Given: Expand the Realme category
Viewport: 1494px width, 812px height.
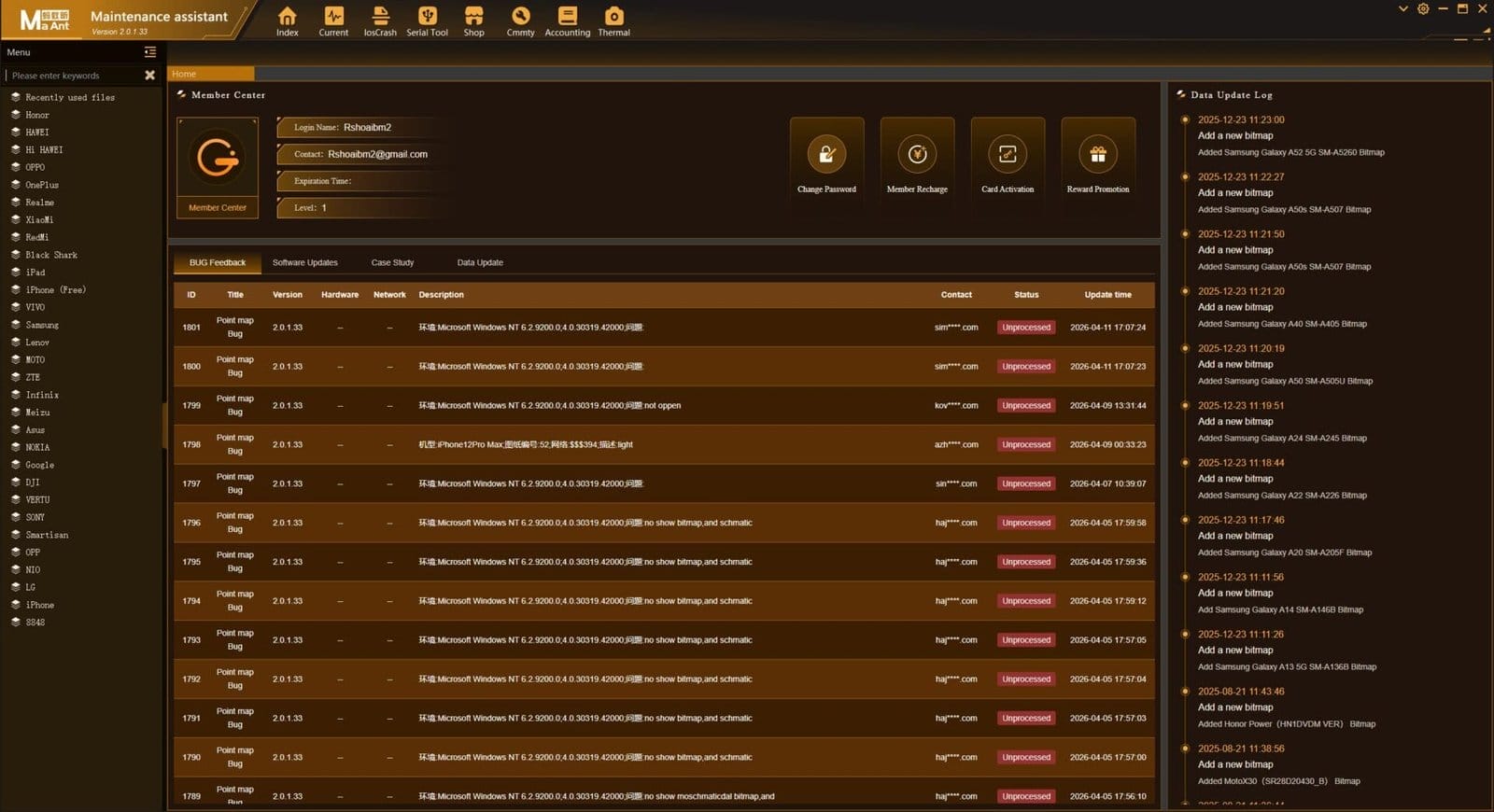Looking at the screenshot, I should pos(33,203).
